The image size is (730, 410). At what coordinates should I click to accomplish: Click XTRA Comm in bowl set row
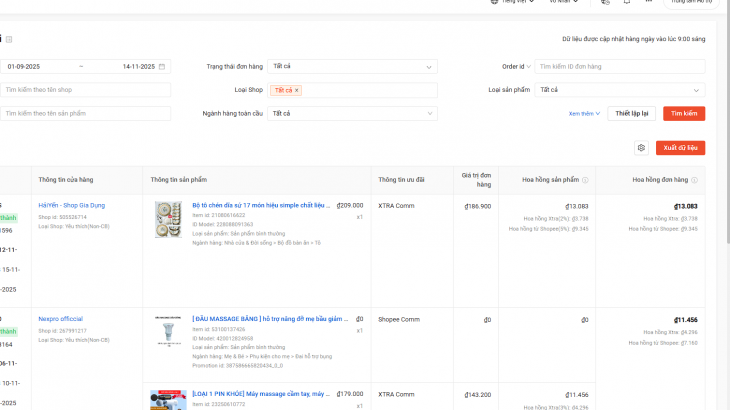pos(396,206)
